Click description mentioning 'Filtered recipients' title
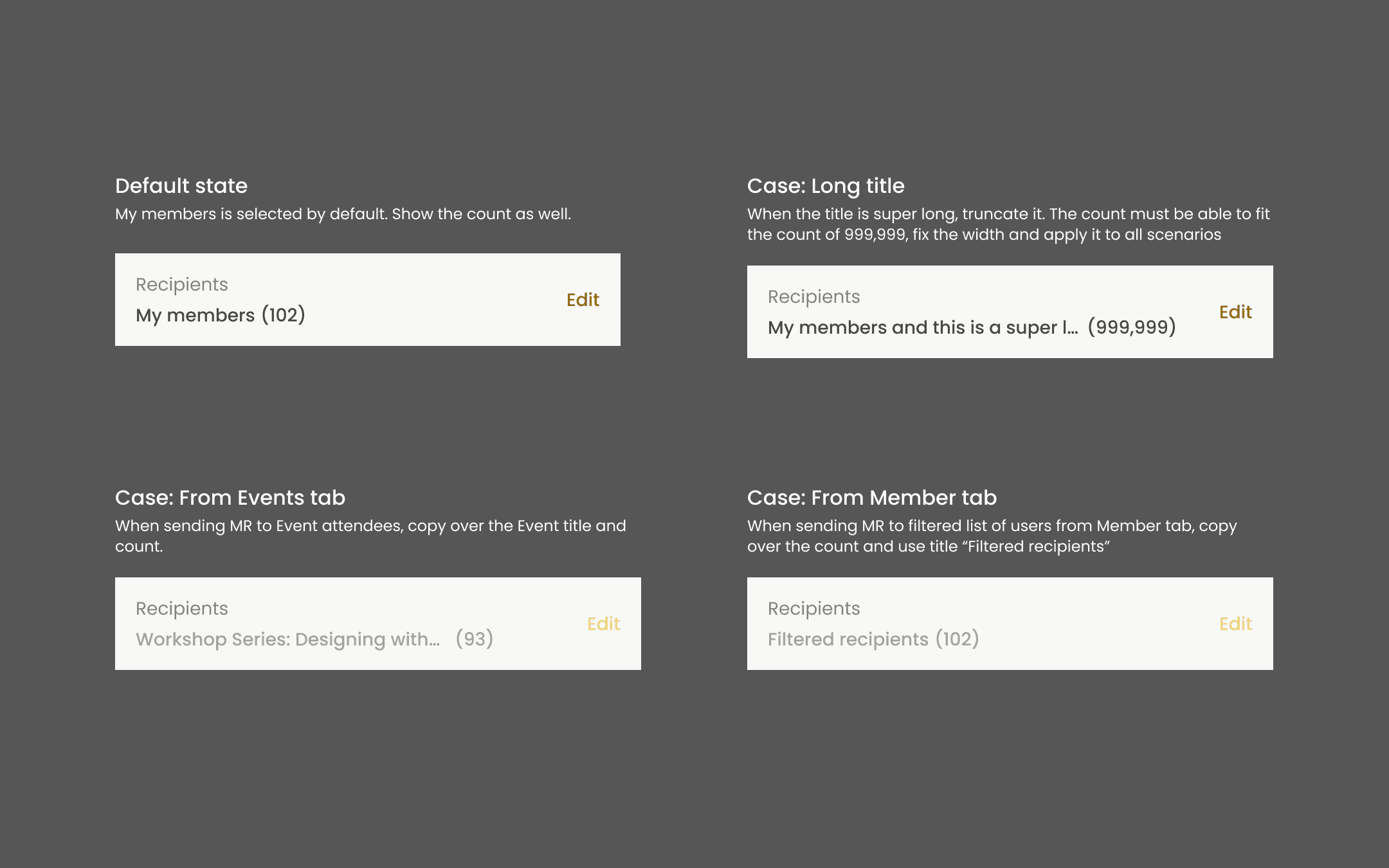 click(x=992, y=536)
